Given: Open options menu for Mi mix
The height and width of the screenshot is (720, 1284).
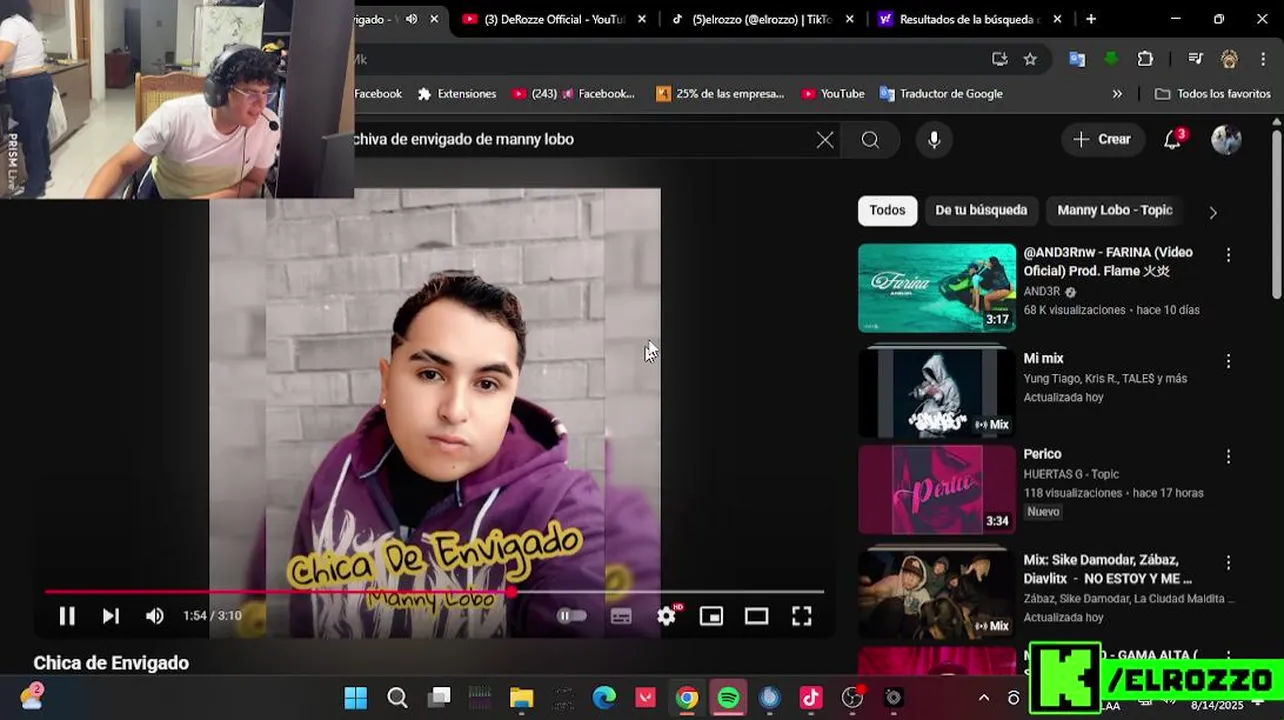Looking at the screenshot, I should coord(1229,361).
